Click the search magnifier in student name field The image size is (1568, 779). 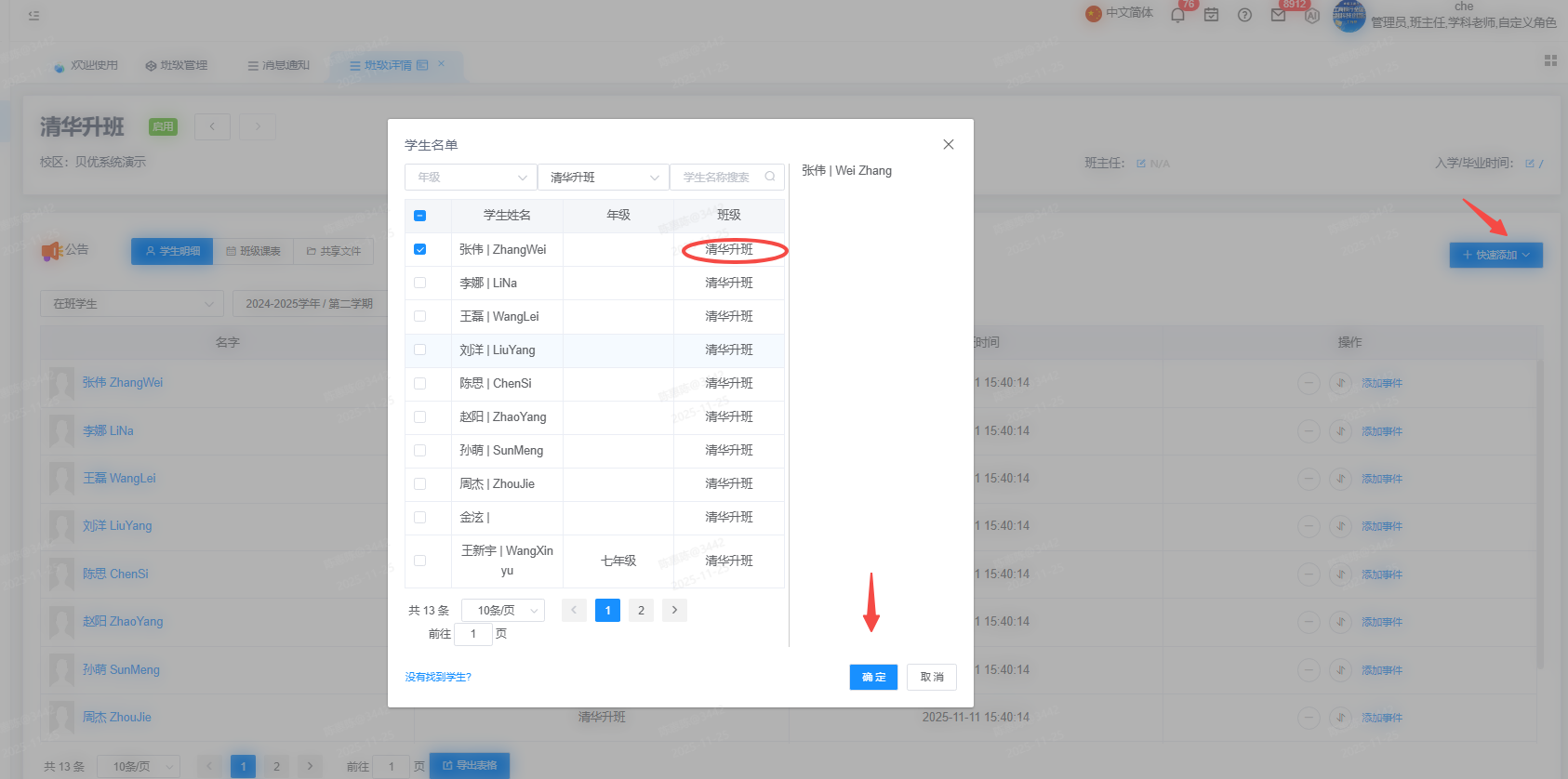[x=770, y=177]
